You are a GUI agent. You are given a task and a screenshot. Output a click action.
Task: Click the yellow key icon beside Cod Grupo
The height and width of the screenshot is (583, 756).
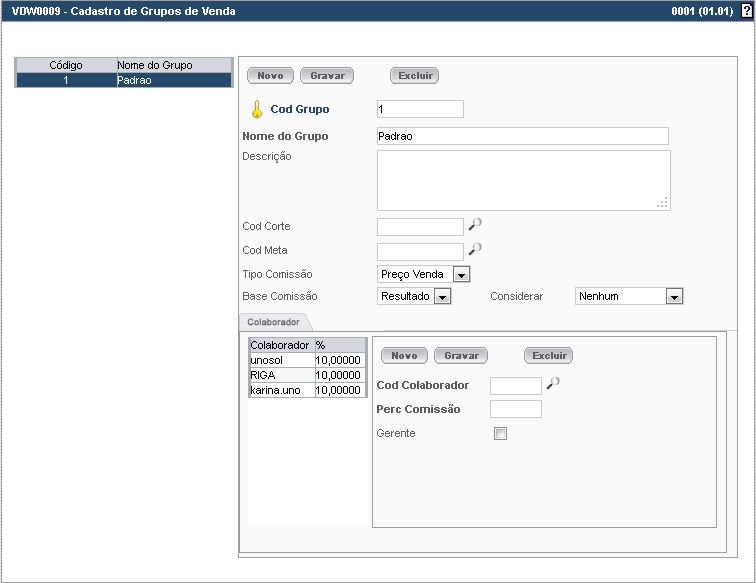pos(256,109)
